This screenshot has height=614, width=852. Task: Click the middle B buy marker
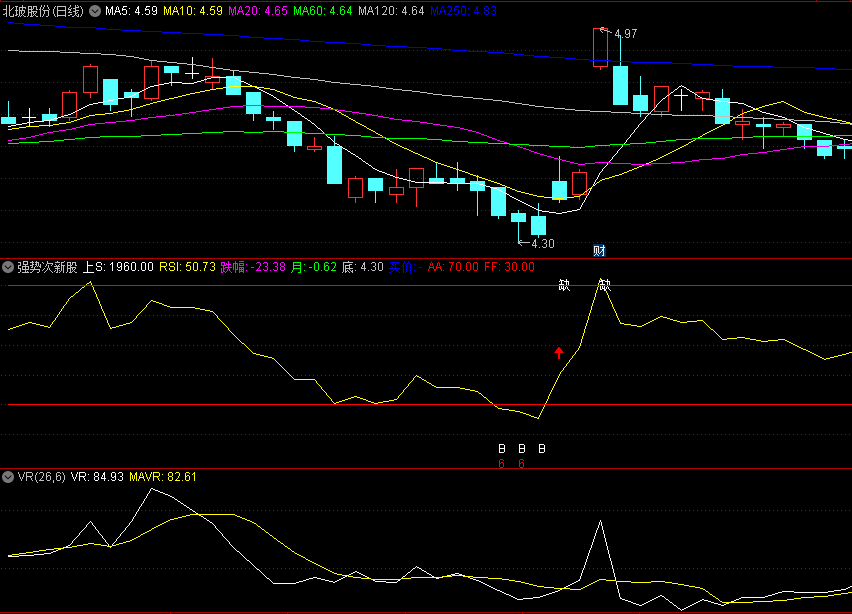click(522, 449)
